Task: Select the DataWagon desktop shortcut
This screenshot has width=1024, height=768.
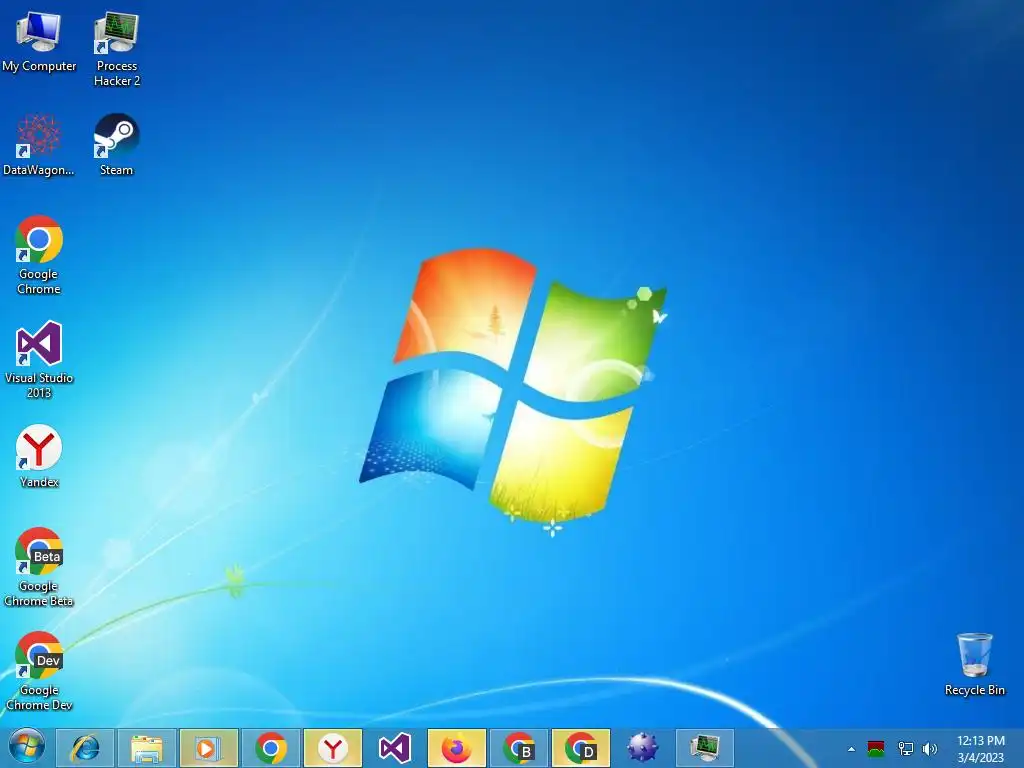Action: pyautogui.click(x=39, y=145)
